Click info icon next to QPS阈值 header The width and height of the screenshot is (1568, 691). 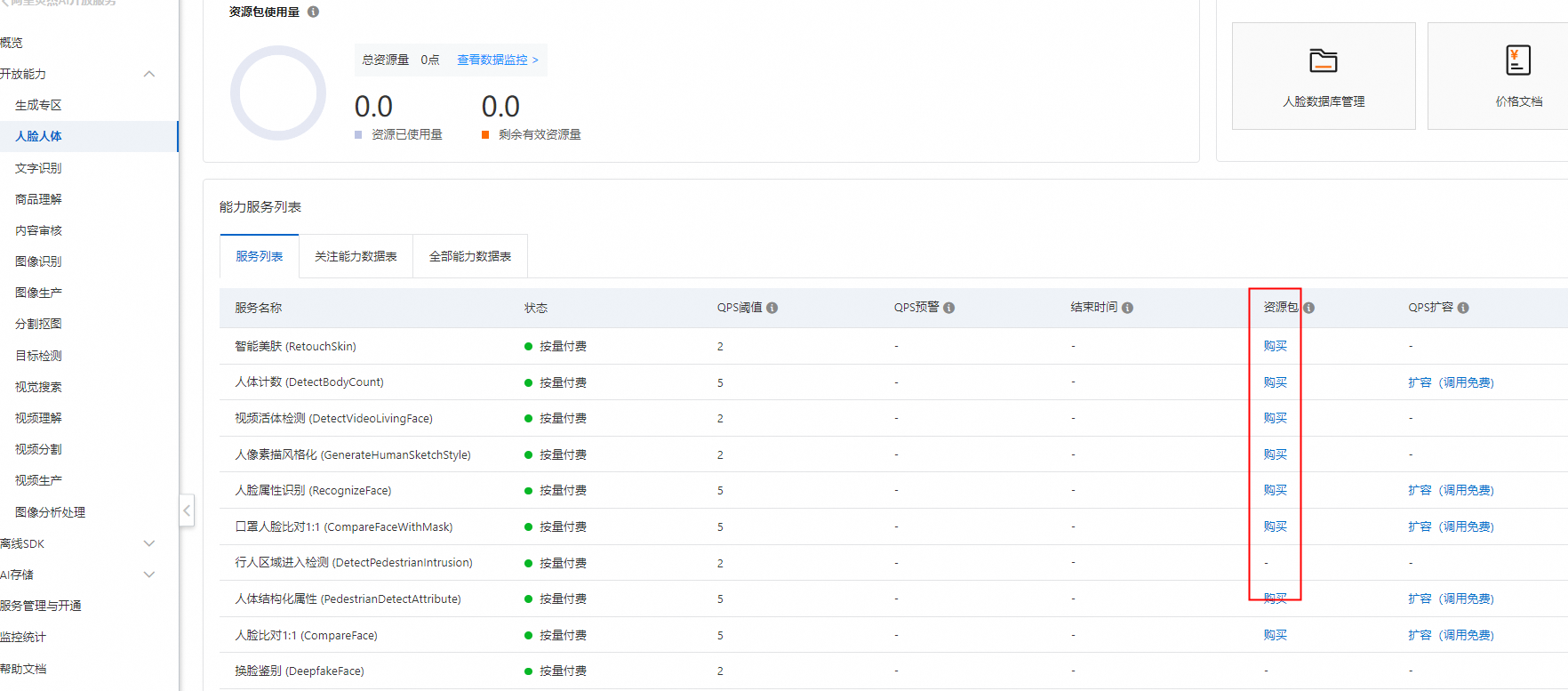772,308
